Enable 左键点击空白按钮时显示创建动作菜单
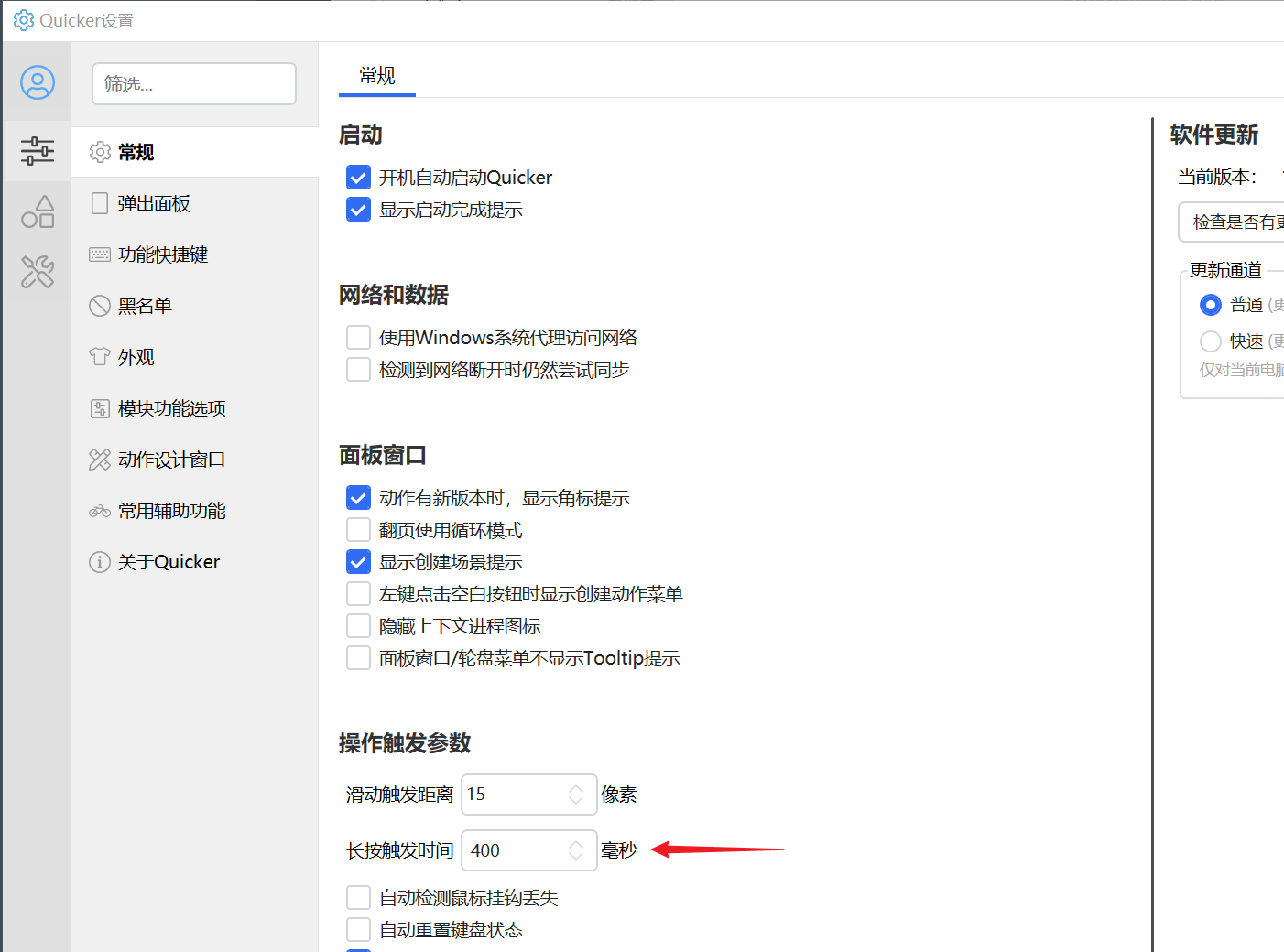1284x952 pixels. [x=359, y=594]
